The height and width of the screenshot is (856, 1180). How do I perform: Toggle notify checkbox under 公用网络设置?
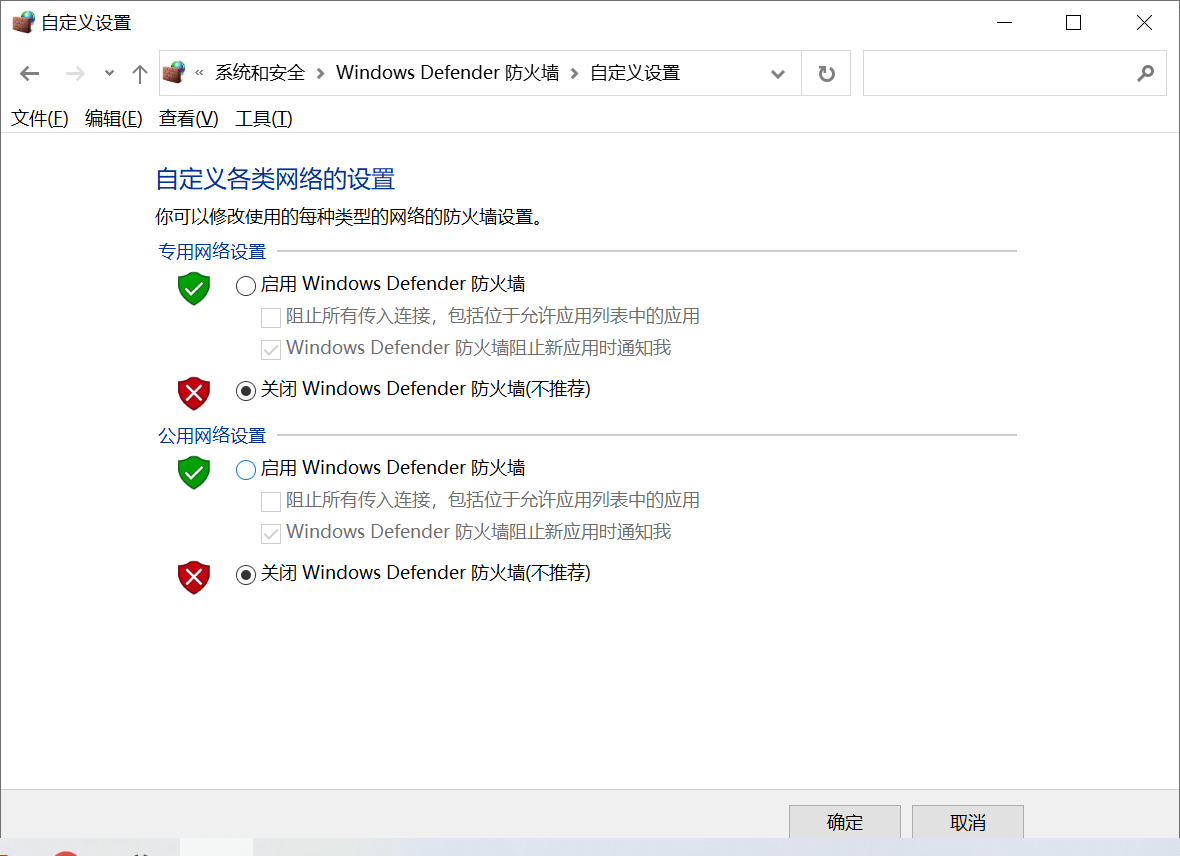click(x=271, y=534)
